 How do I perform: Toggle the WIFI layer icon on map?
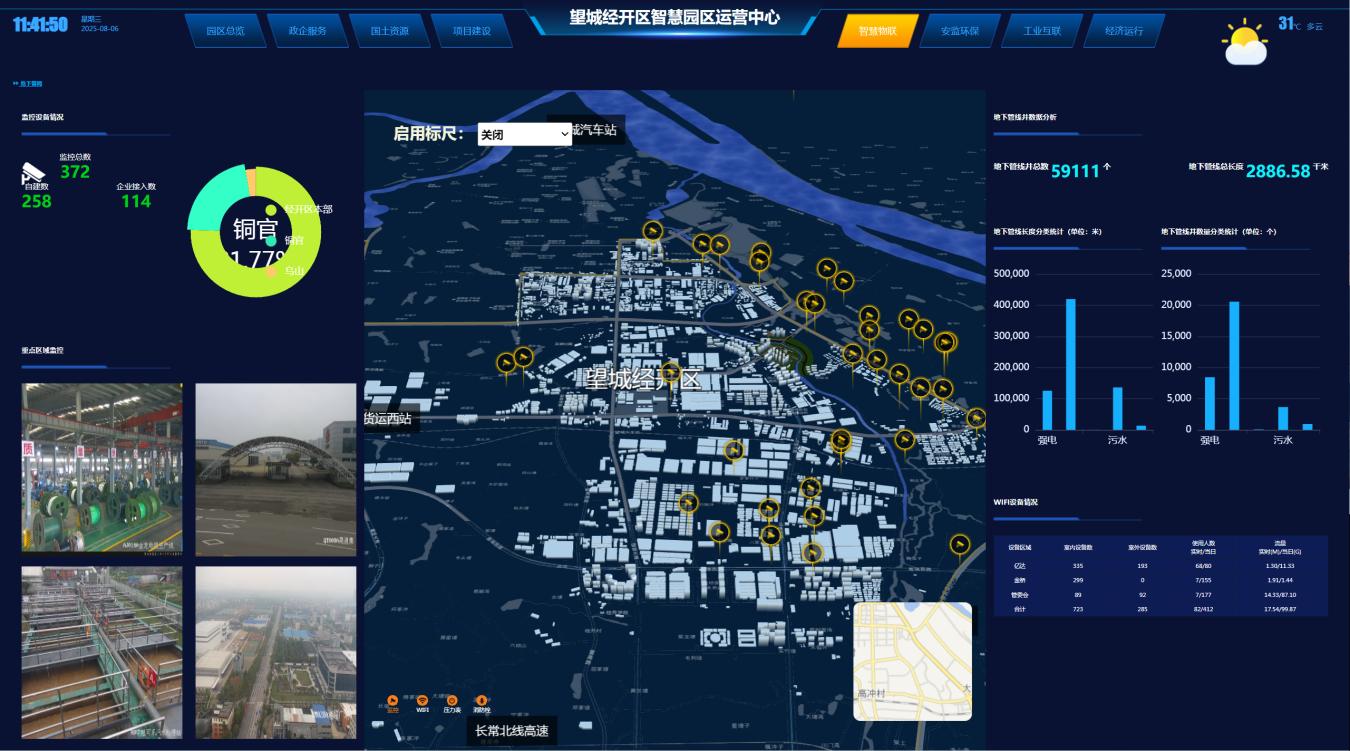pyautogui.click(x=422, y=702)
